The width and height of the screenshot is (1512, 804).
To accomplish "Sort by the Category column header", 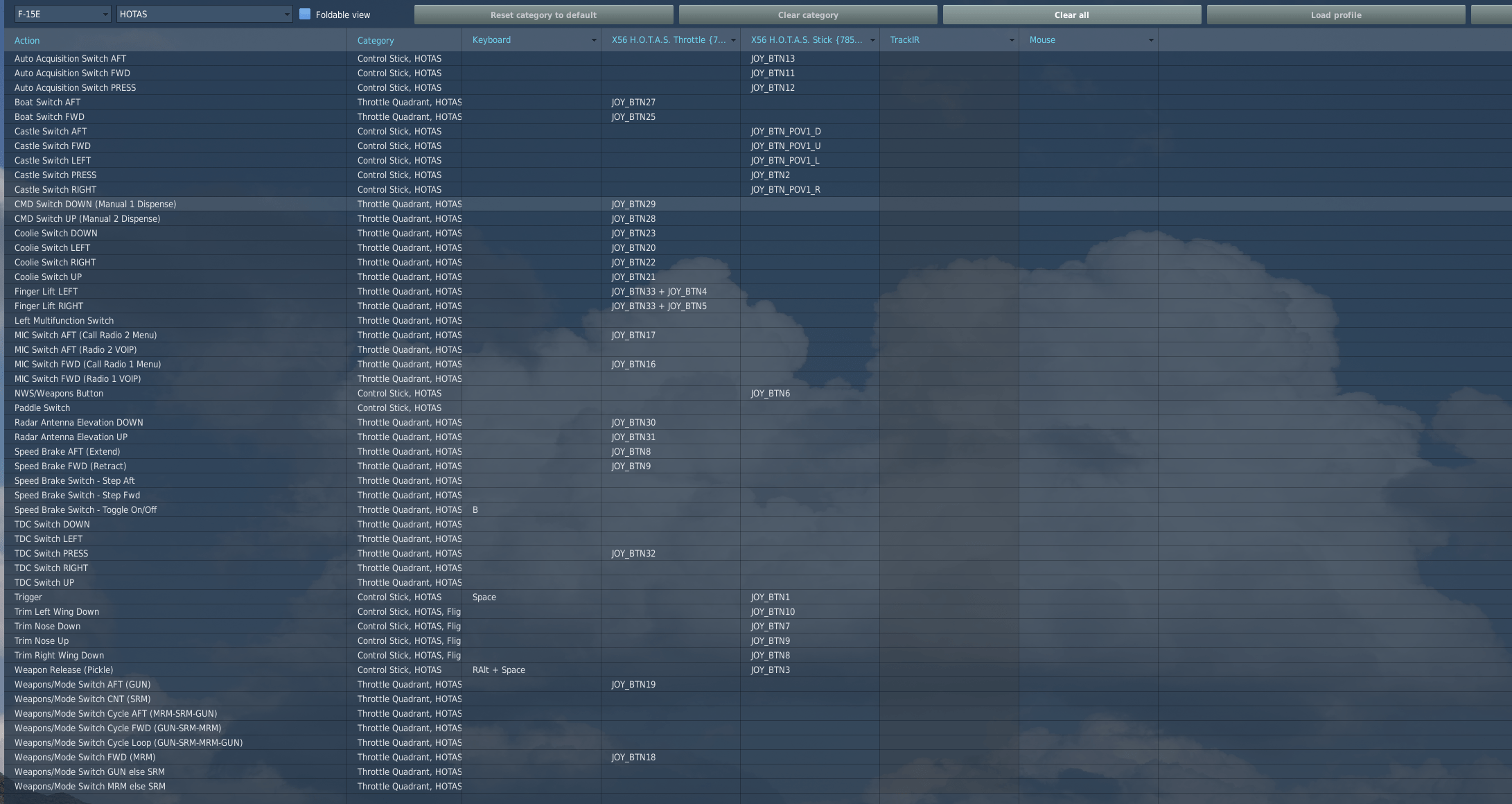I will [375, 40].
